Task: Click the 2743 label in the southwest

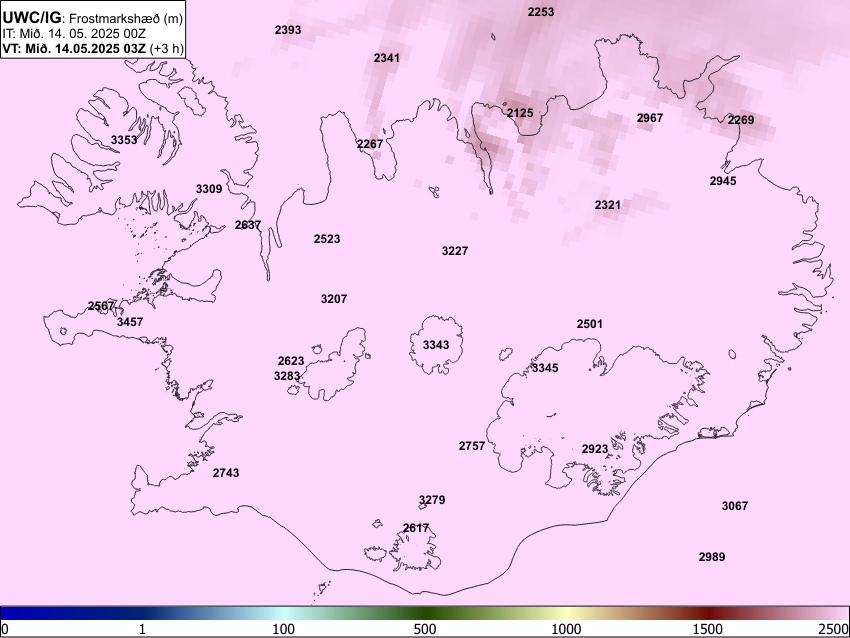Action: (x=226, y=473)
